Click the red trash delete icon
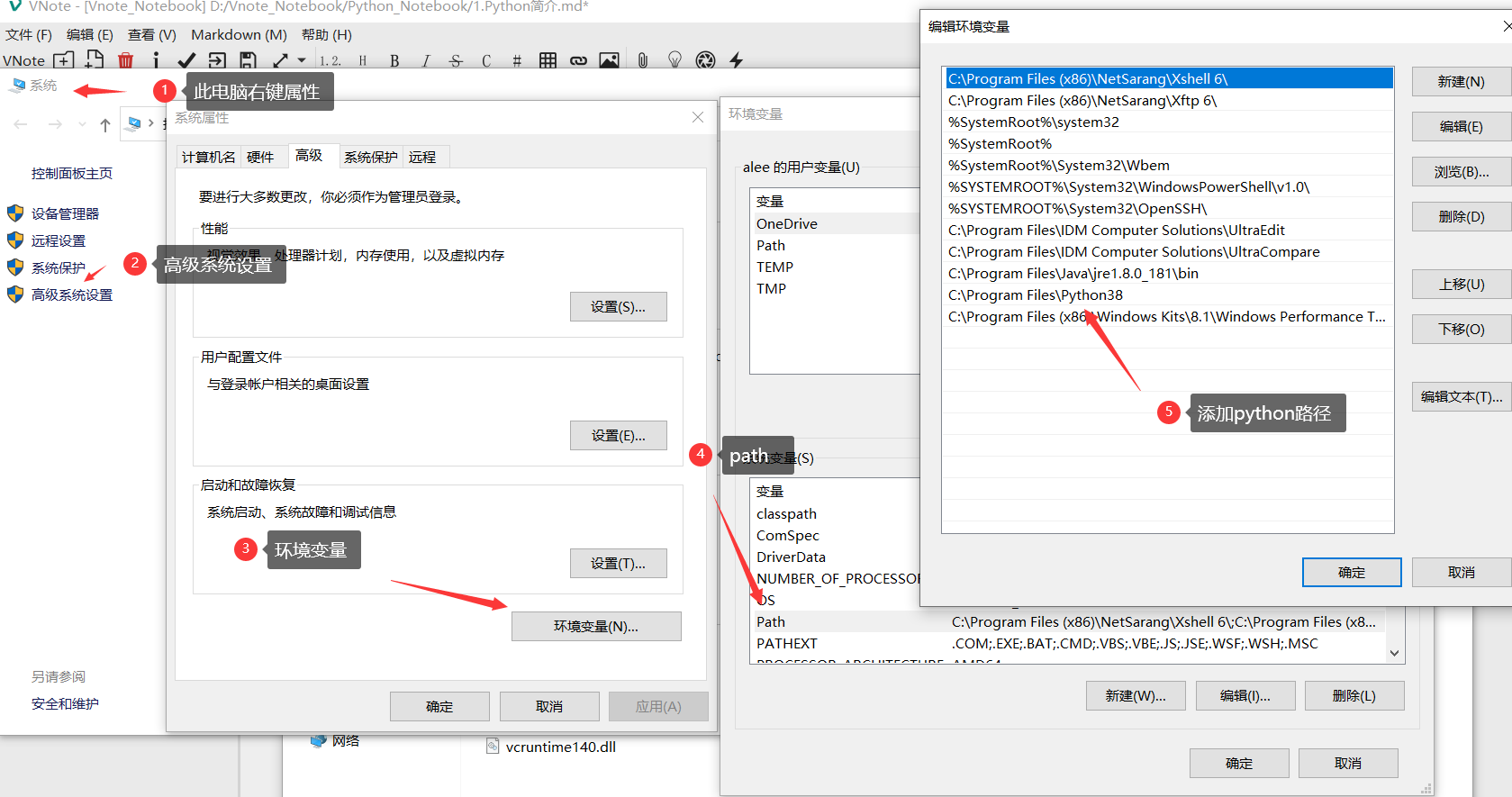 tap(125, 60)
